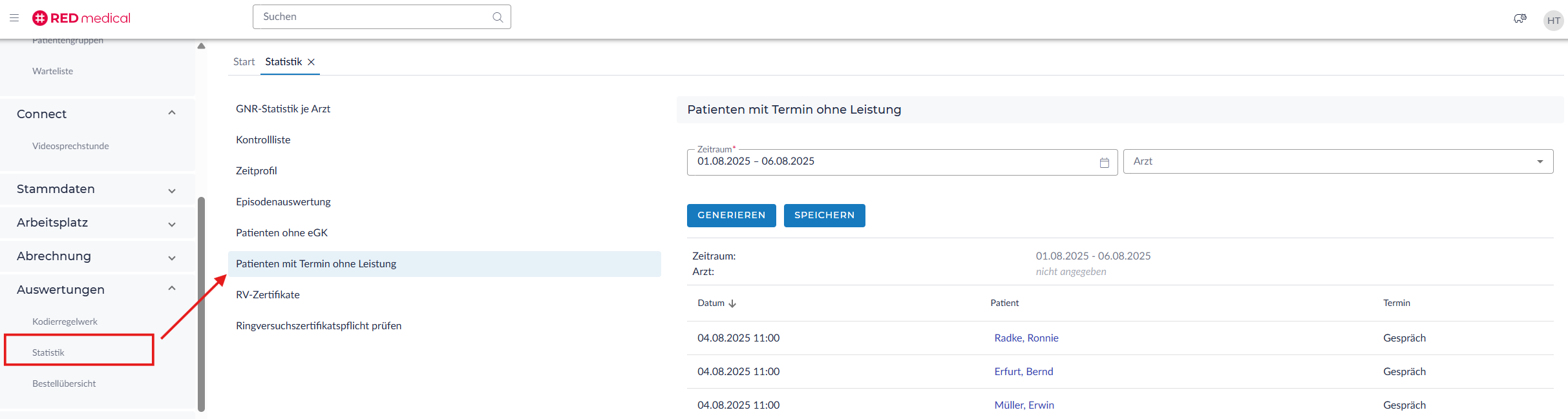Open Bestellübersicht in the sidebar

click(x=64, y=383)
